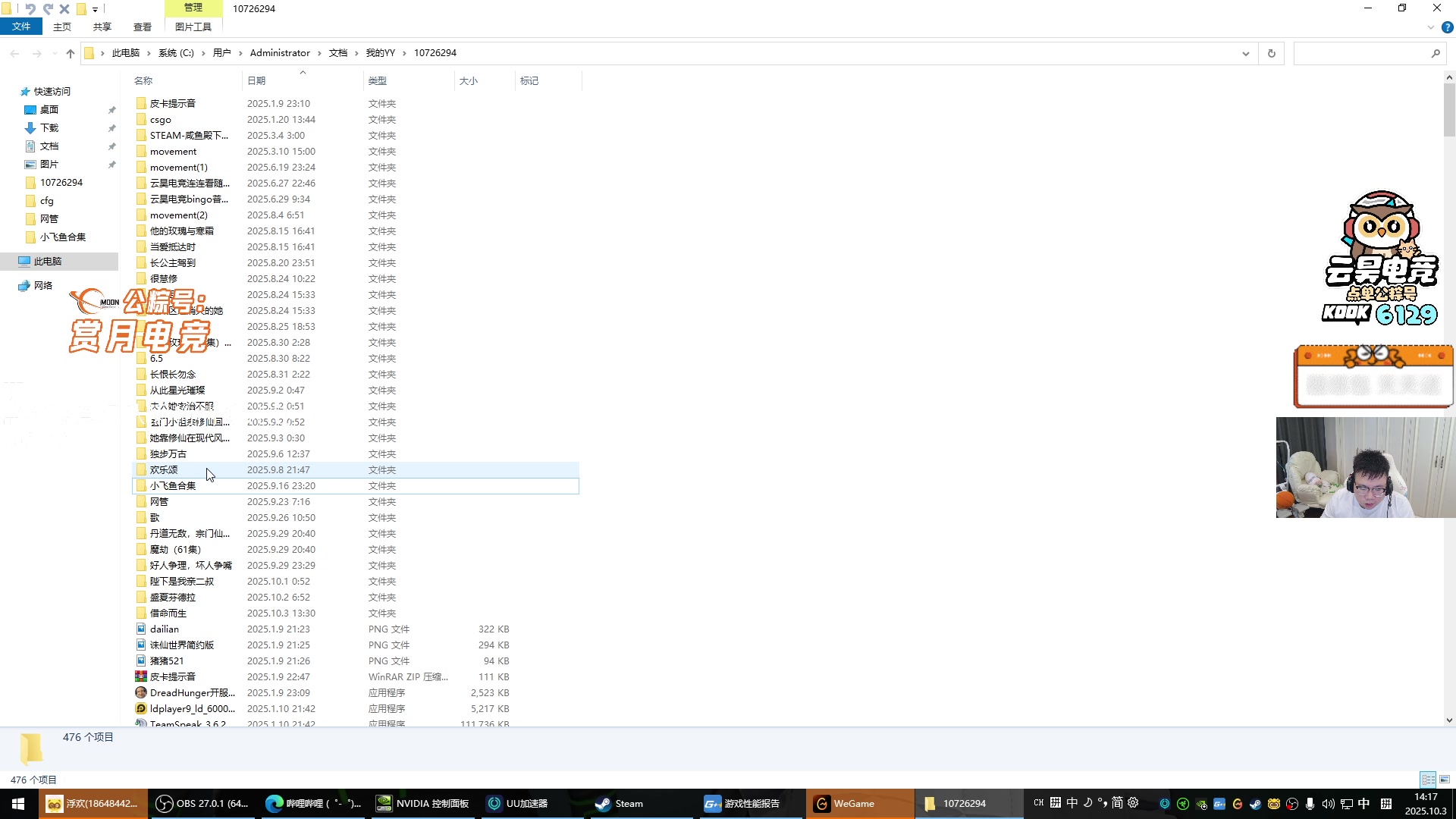Viewport: 1456px width, 819px height.
Task: Open the 查看 ribbon tab
Action: [x=142, y=27]
